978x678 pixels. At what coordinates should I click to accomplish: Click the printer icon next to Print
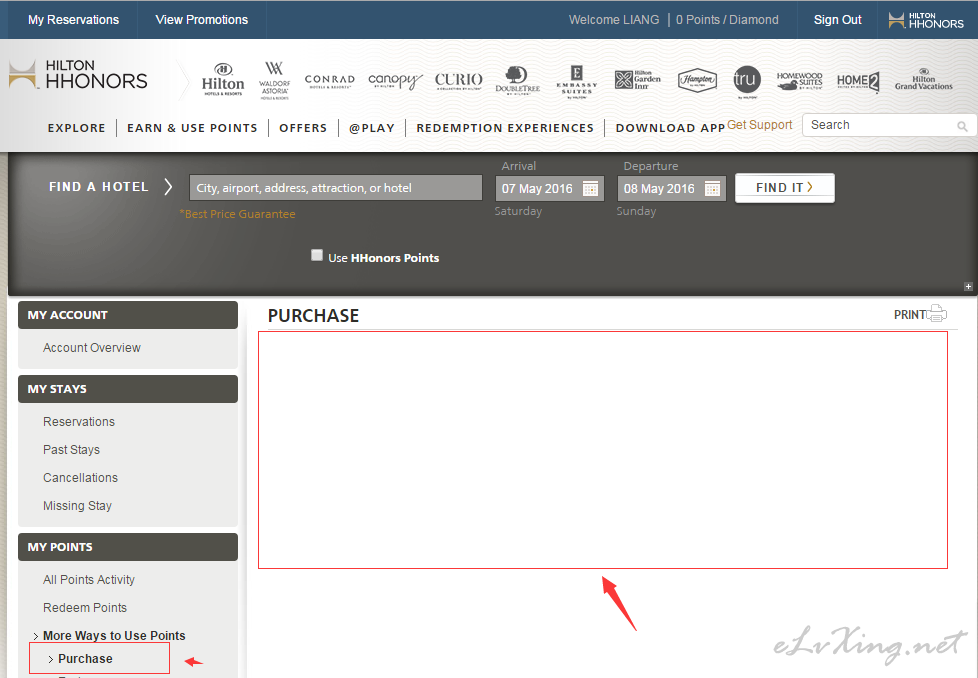[937, 313]
